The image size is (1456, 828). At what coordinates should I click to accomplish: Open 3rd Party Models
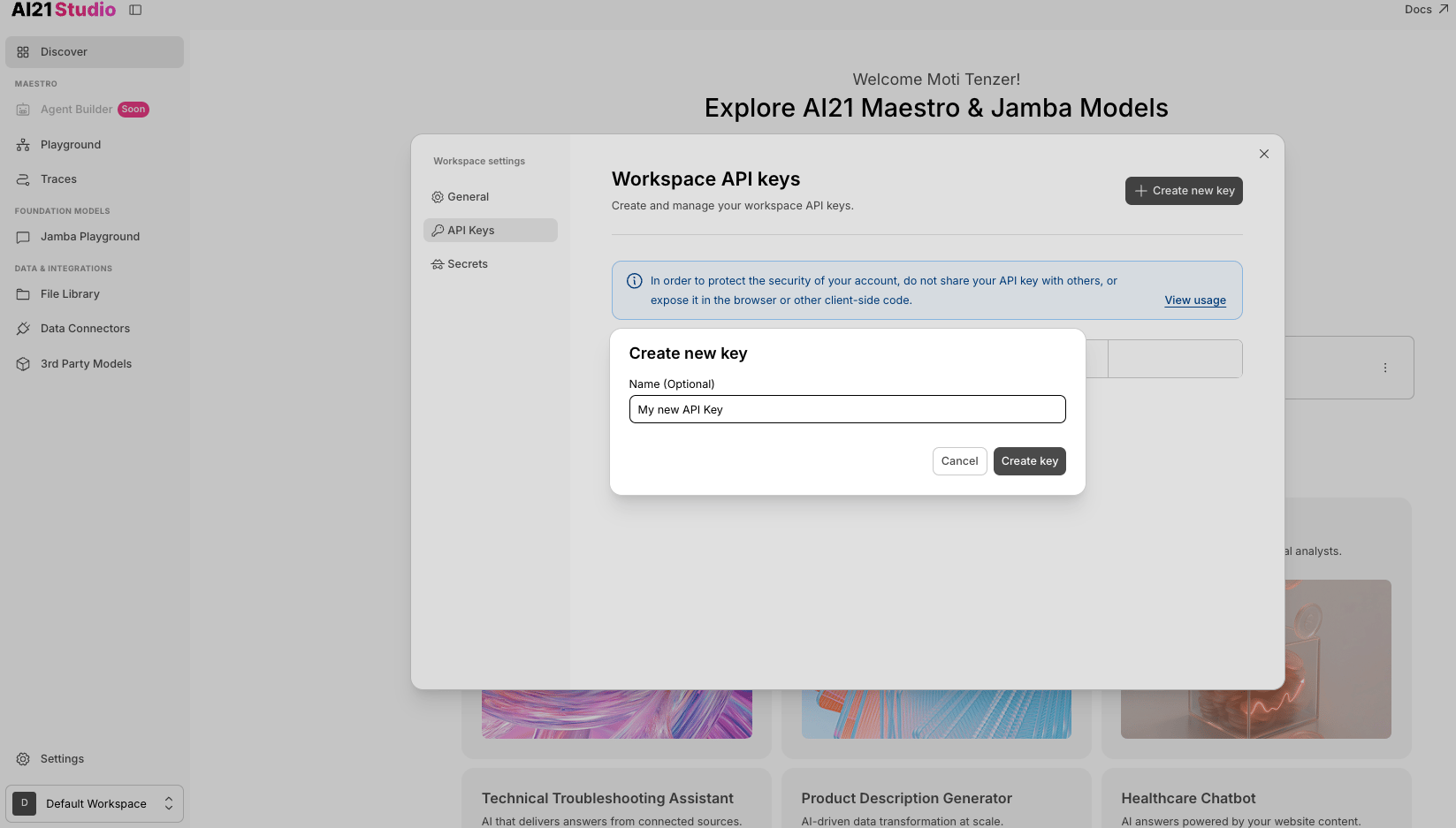pos(95,364)
